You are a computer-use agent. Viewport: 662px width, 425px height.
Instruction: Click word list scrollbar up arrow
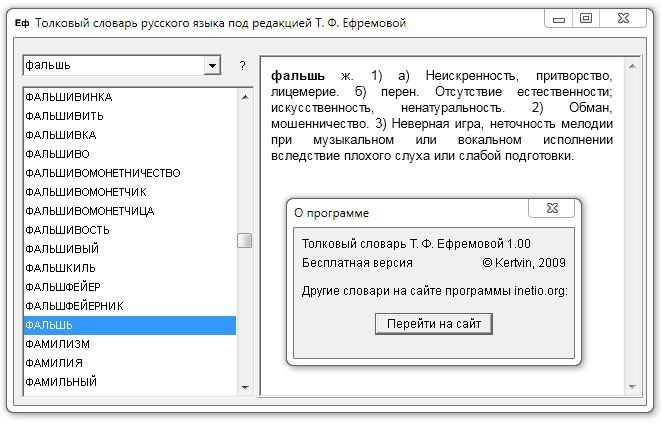point(245,97)
